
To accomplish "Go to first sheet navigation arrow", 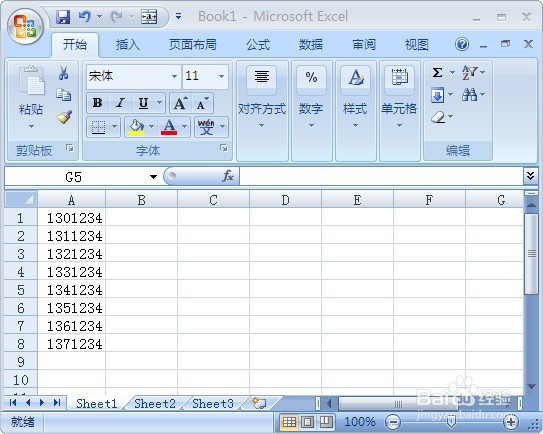I will [x=13, y=402].
